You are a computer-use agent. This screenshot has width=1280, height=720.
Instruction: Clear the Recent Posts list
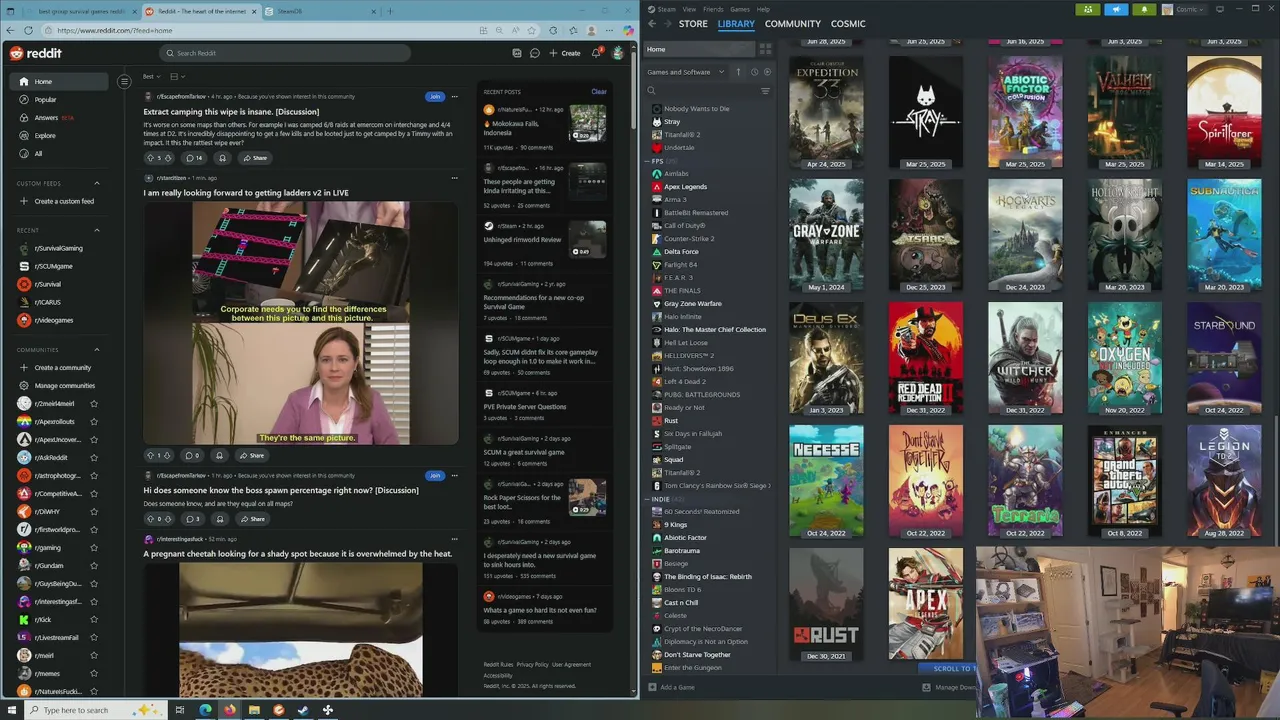click(x=598, y=91)
